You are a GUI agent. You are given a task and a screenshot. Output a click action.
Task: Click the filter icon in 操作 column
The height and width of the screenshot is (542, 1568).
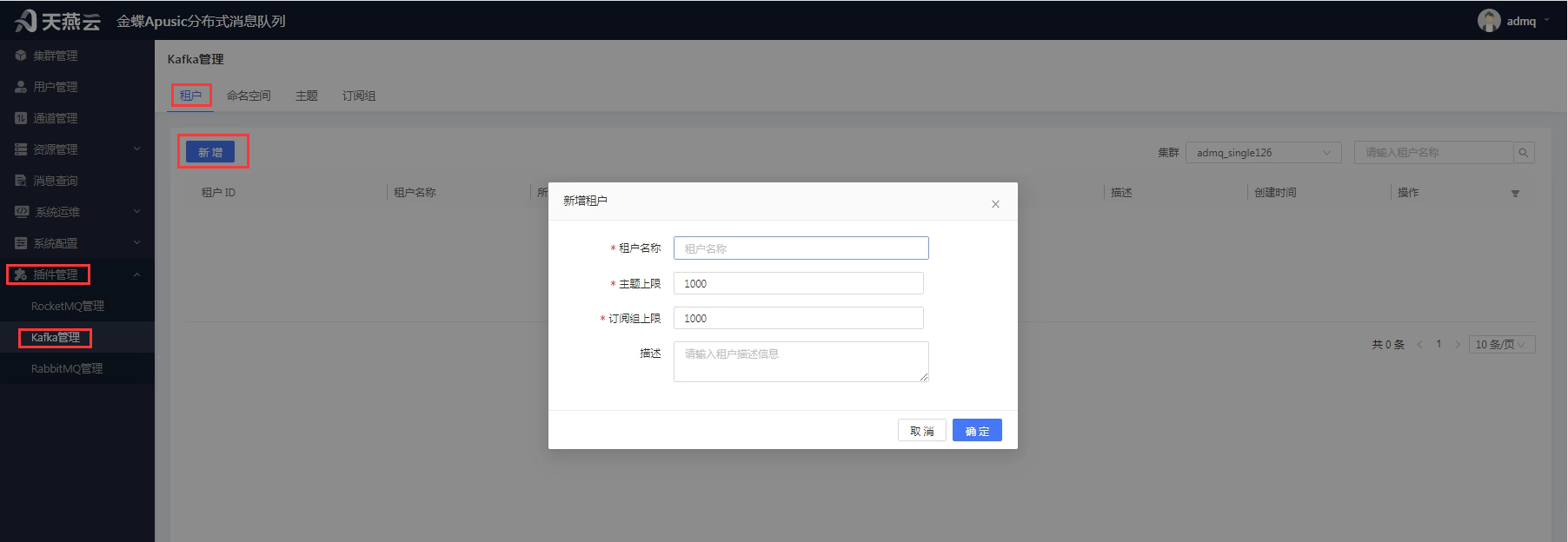1515,194
